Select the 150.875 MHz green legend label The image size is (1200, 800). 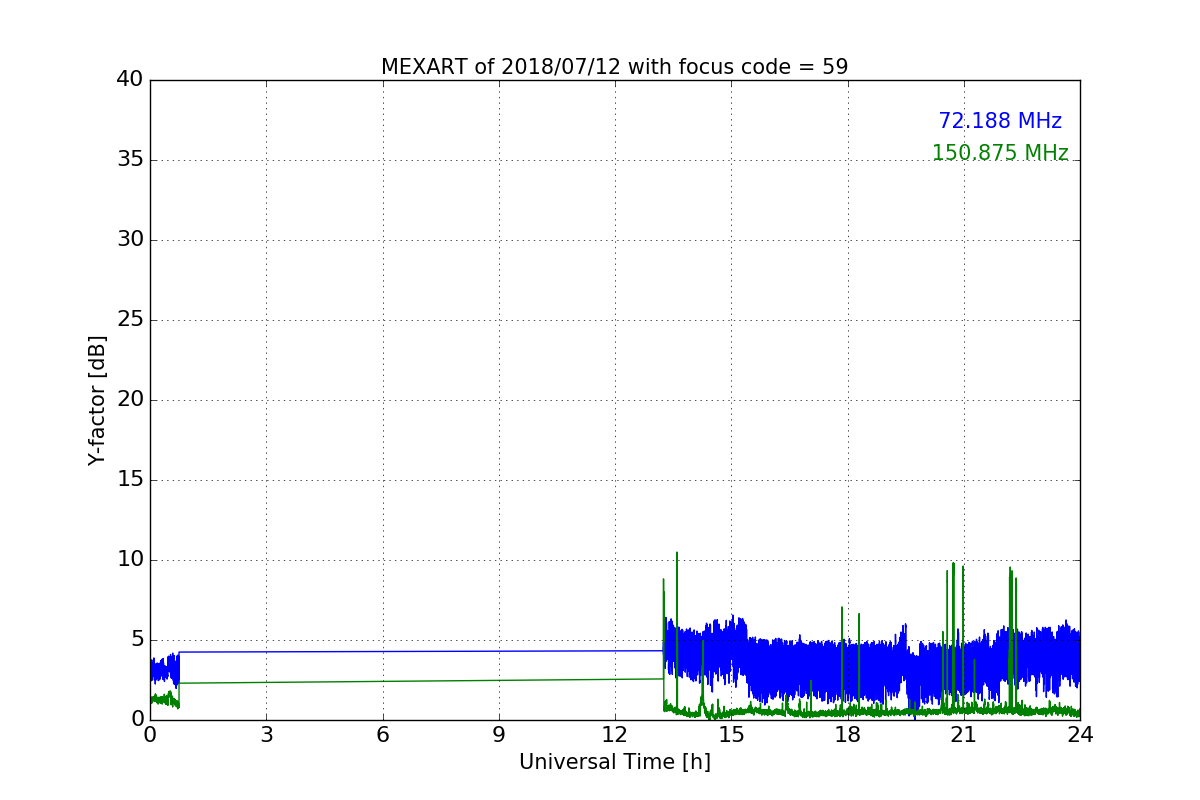tap(1000, 153)
